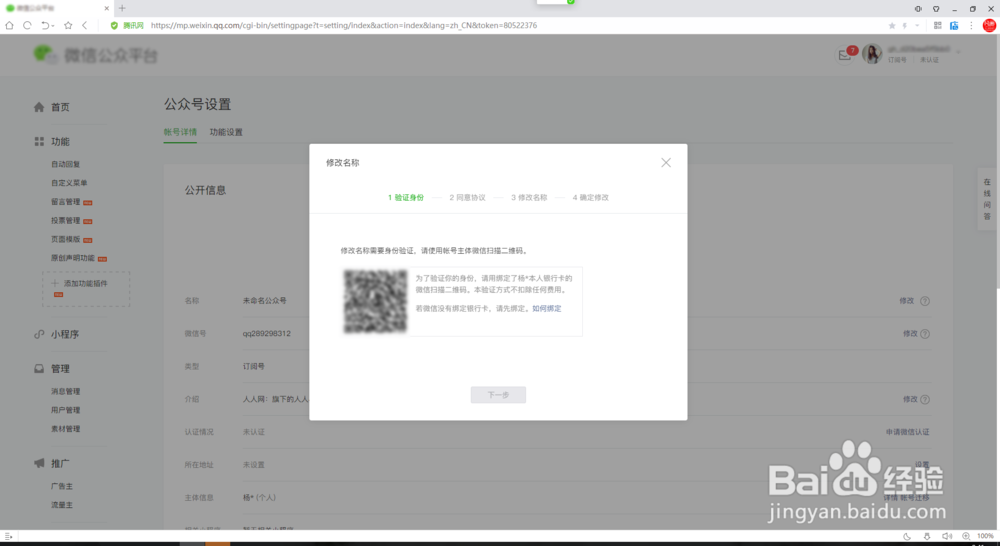The image size is (1000, 546).
Task: Open the 在线问答 side panel tab
Action: pos(987,199)
